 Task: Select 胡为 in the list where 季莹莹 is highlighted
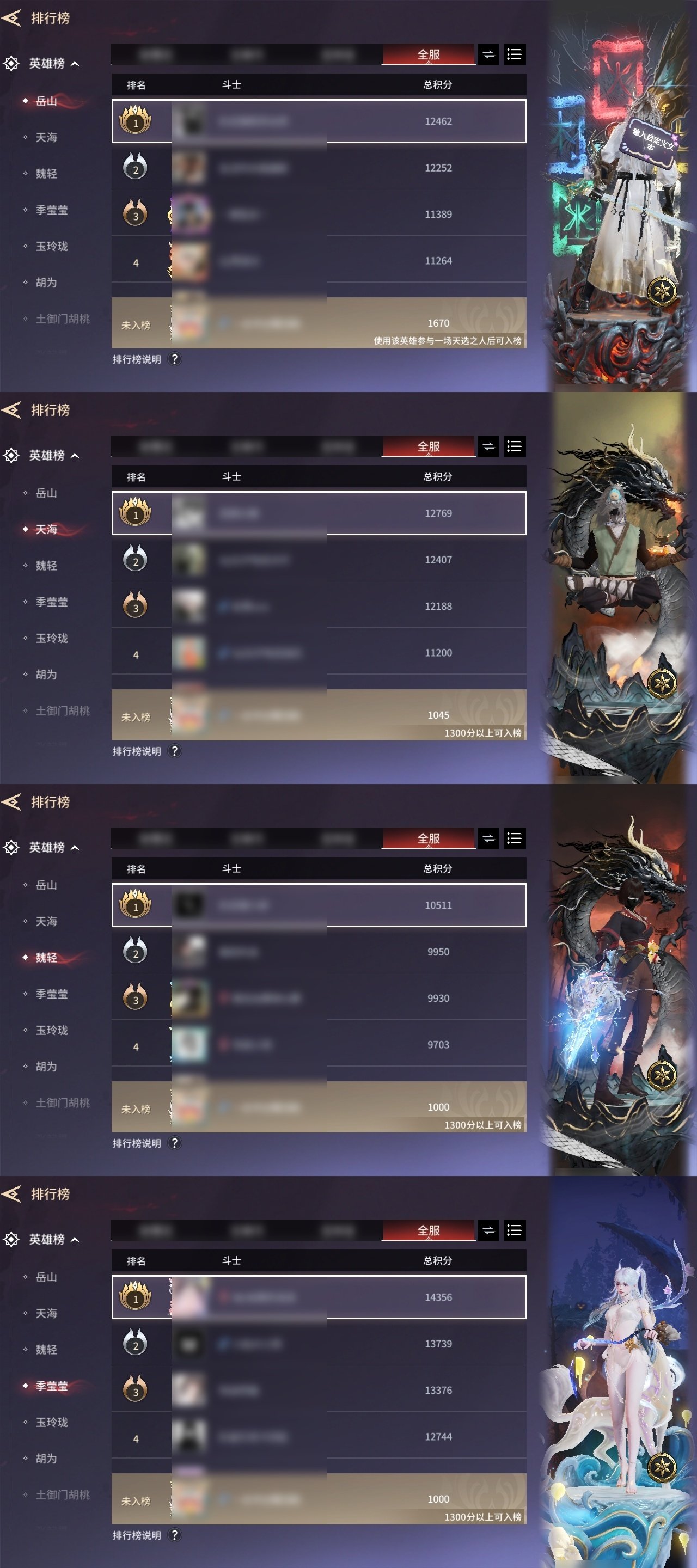click(x=46, y=1459)
